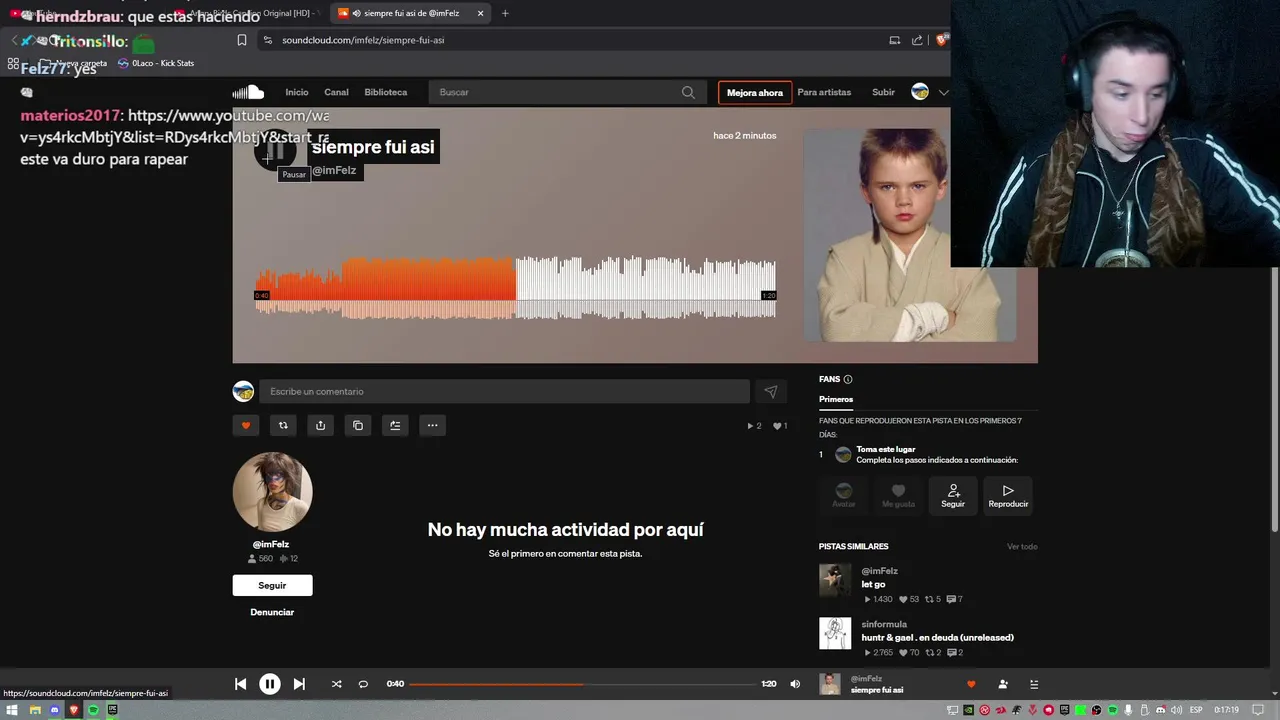Open the 0Laco - Kick Stats bookmark
The image size is (1280, 720).
(x=156, y=63)
